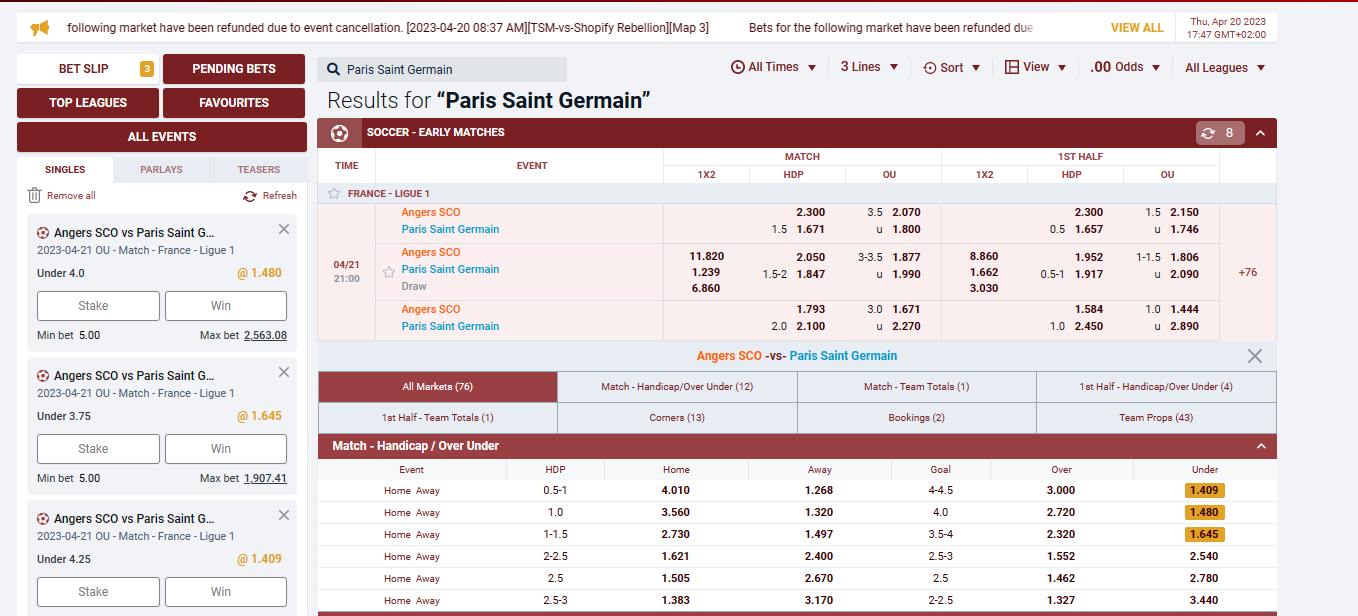Select Under odds 2.540 for goal 2.5-3
1358x616 pixels.
pyautogui.click(x=1204, y=556)
